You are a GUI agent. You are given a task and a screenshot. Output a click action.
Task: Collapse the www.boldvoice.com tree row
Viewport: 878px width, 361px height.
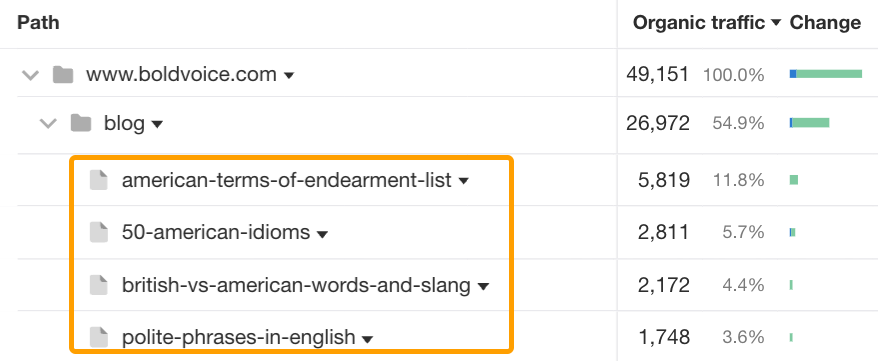point(30,75)
